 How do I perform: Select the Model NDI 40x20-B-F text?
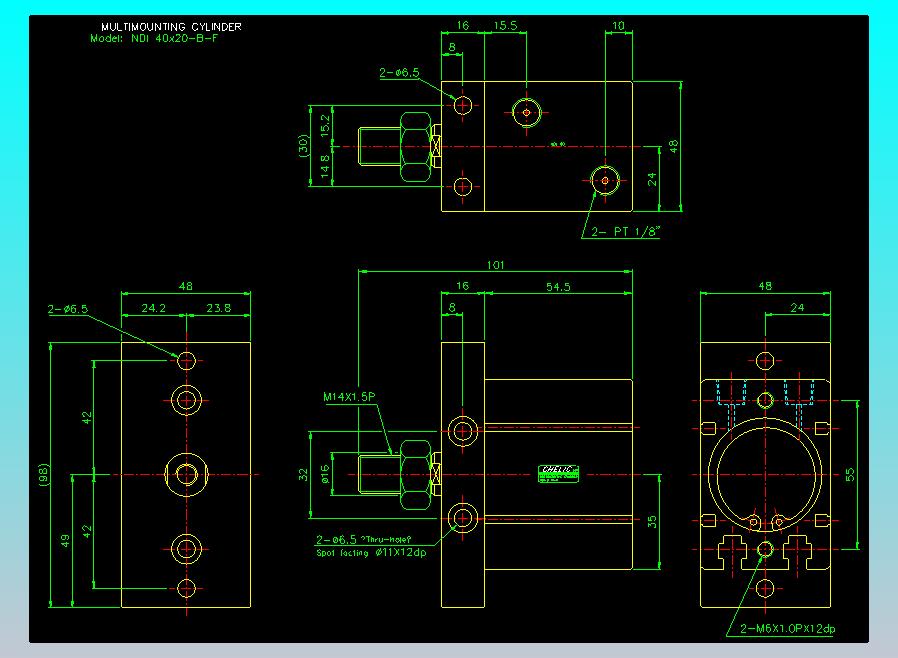coord(154,38)
